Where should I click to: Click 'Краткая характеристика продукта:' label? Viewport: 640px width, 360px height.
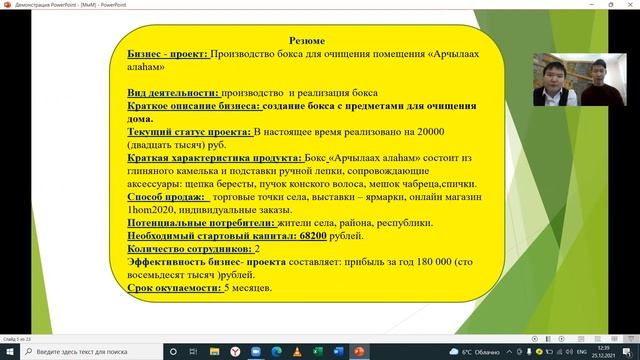(x=215, y=158)
